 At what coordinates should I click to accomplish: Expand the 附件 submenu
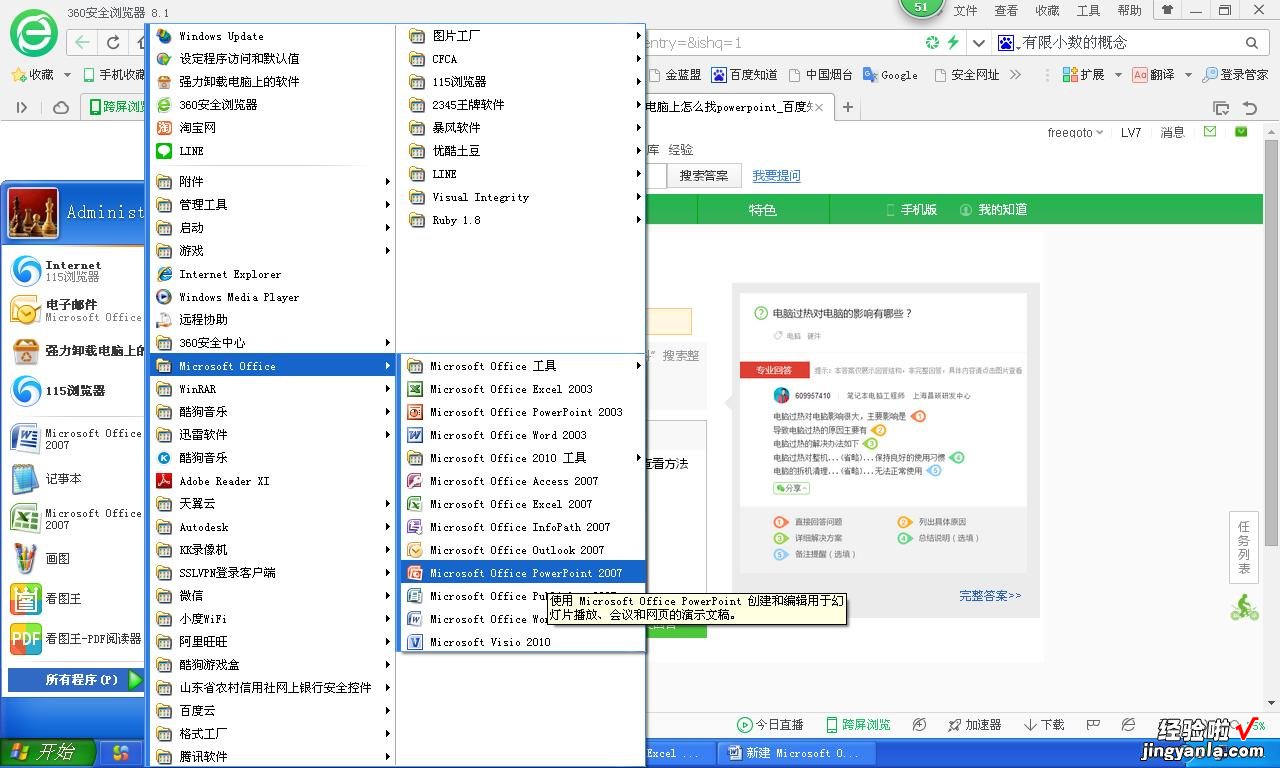[272, 182]
